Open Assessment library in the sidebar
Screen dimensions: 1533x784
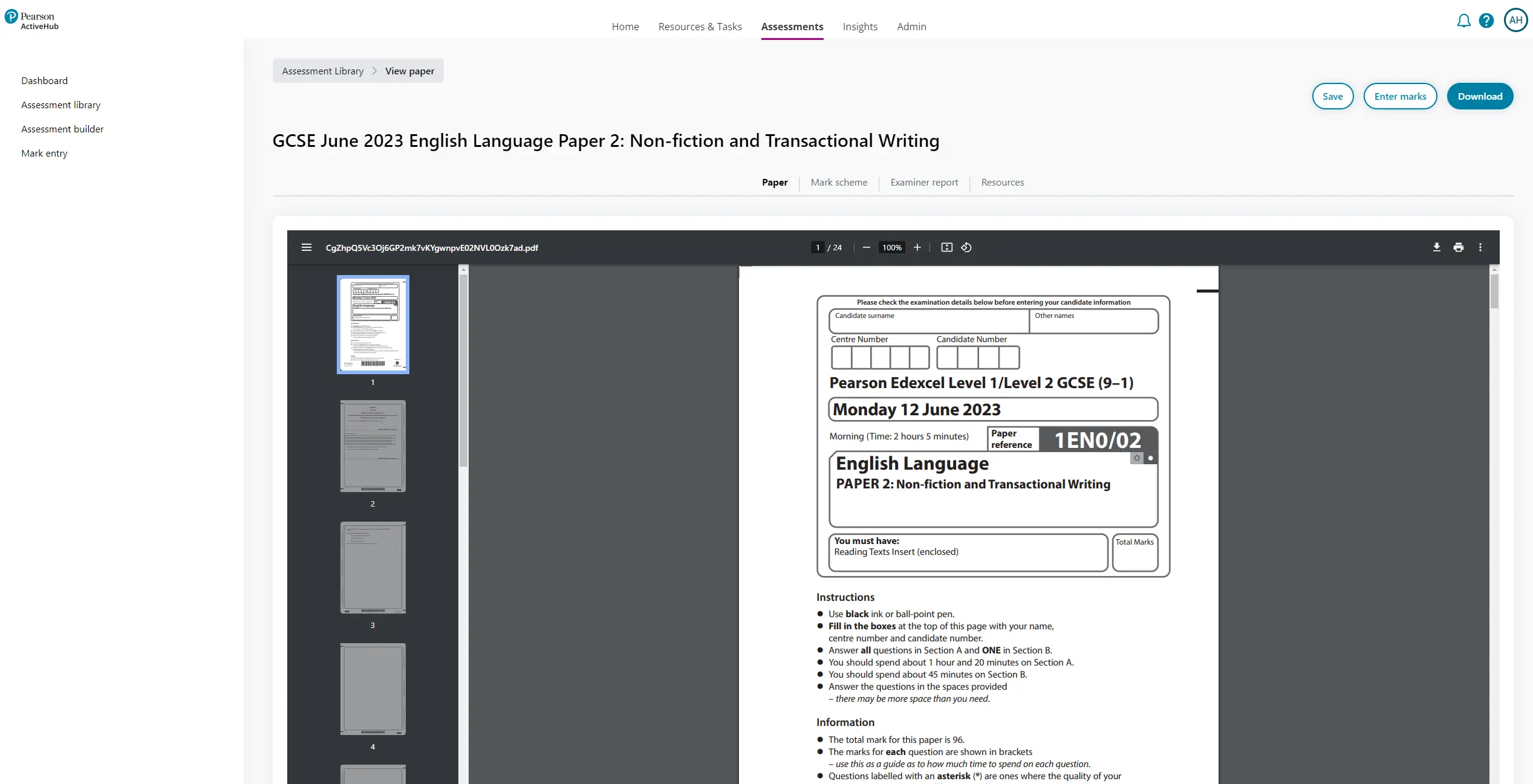(60, 105)
